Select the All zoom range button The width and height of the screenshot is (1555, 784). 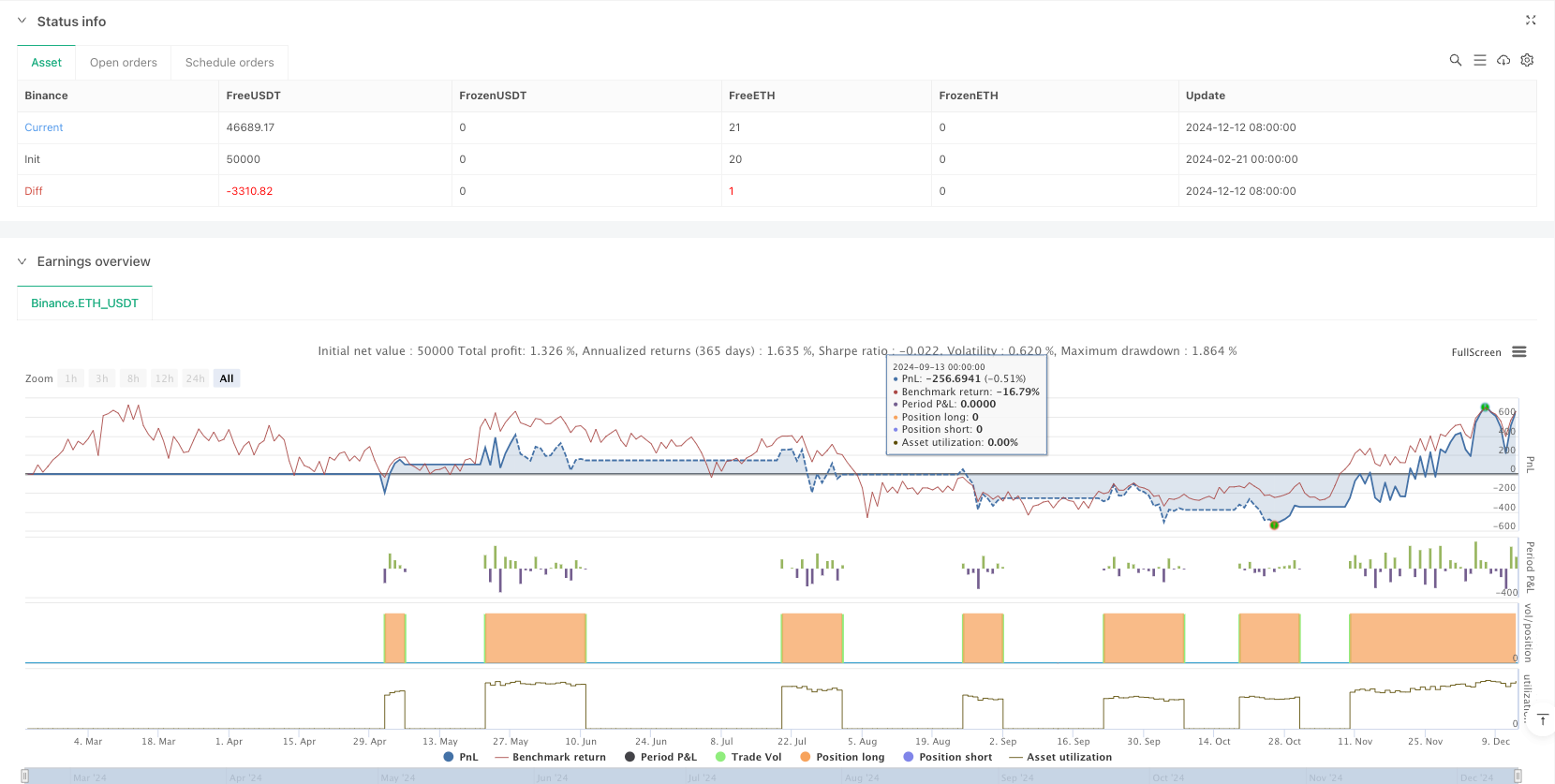[x=227, y=378]
